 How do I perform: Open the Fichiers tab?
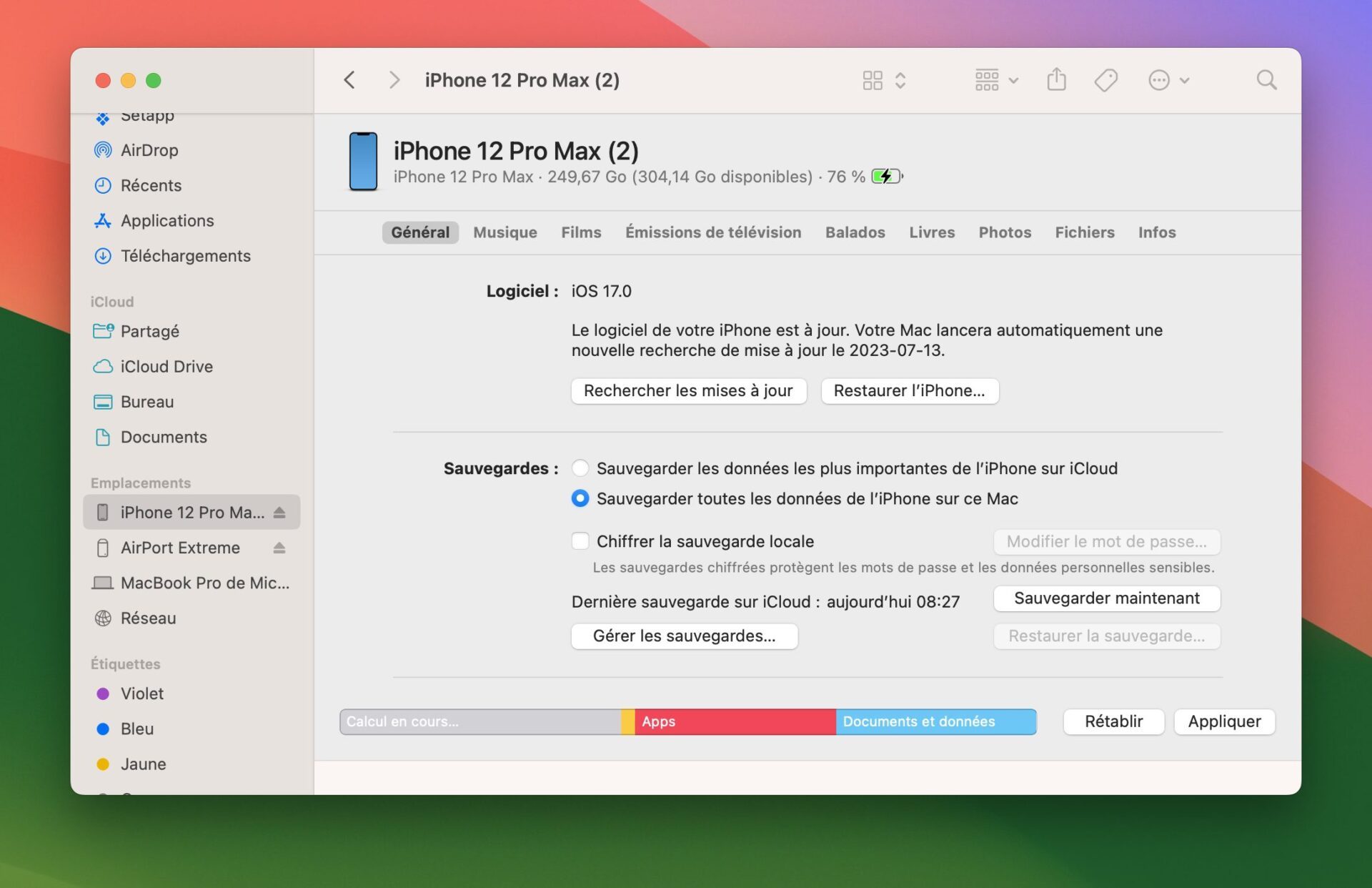(x=1085, y=232)
